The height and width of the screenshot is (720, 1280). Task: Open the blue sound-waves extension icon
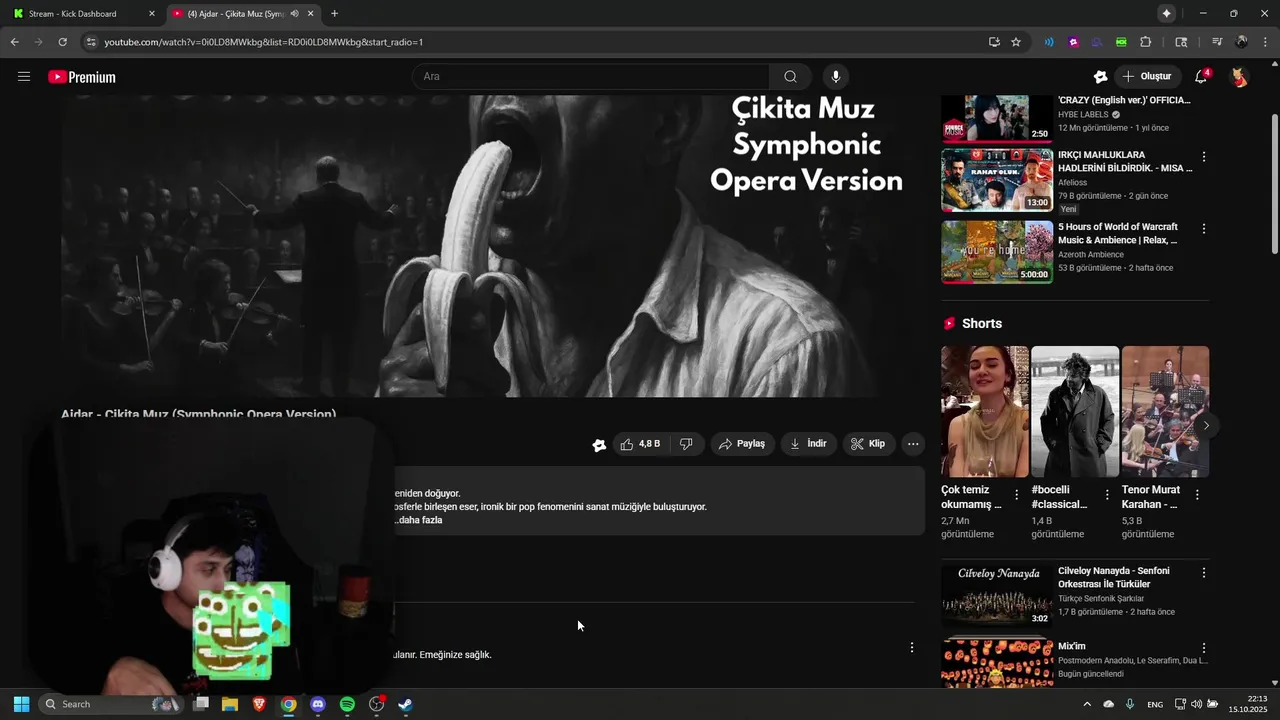pos(1049,42)
